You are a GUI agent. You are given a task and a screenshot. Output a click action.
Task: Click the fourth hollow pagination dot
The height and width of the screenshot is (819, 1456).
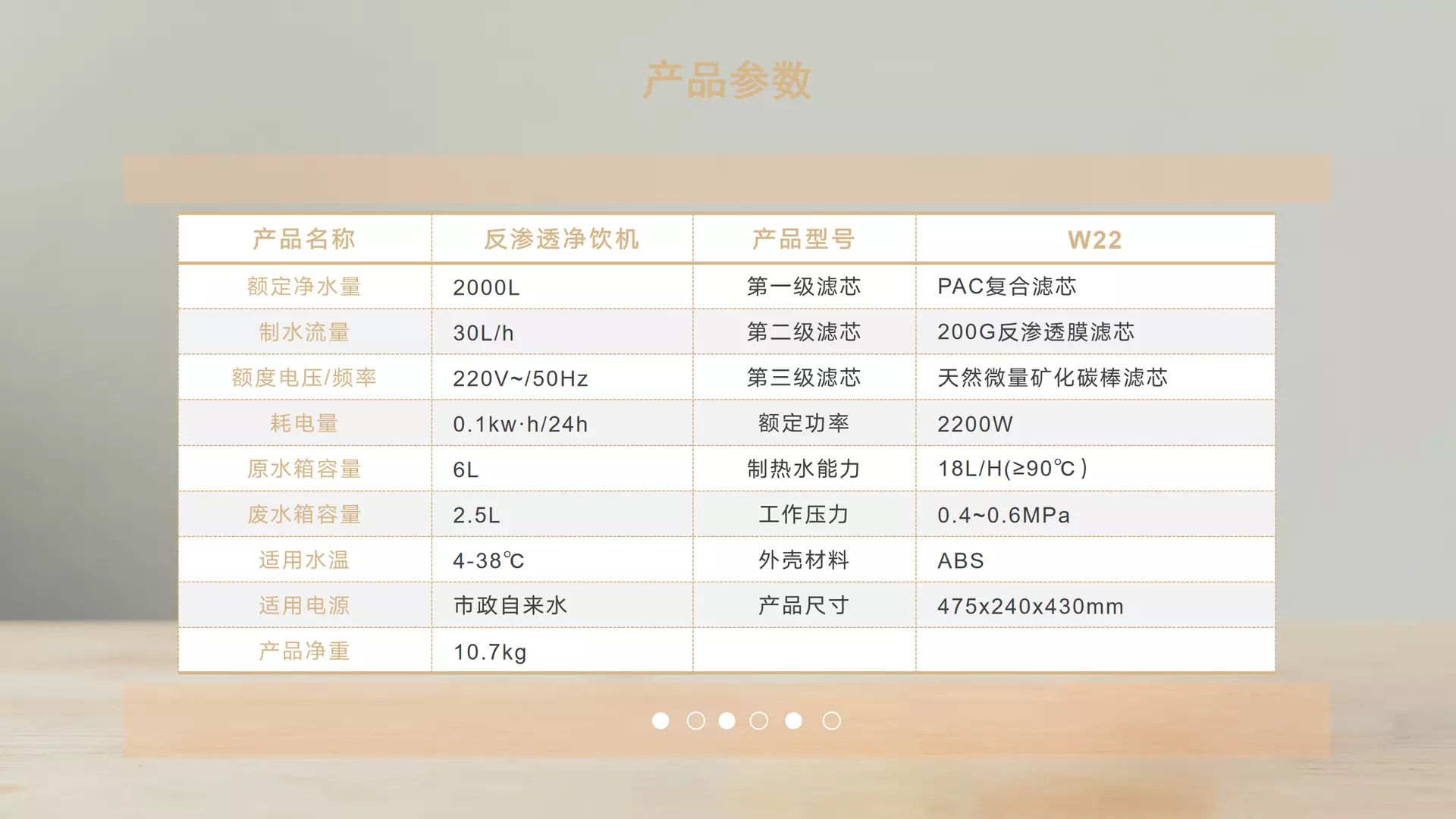[x=758, y=720]
